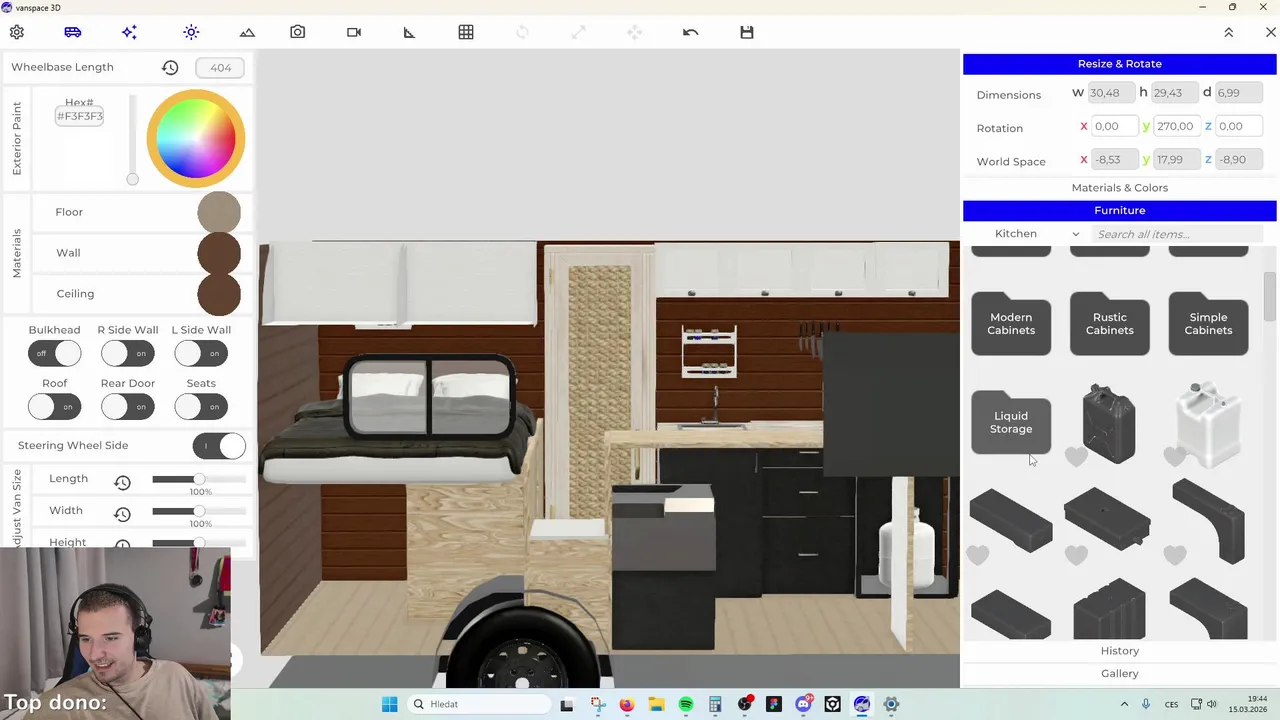
Task: Select the angle measurement tool
Action: 409,32
